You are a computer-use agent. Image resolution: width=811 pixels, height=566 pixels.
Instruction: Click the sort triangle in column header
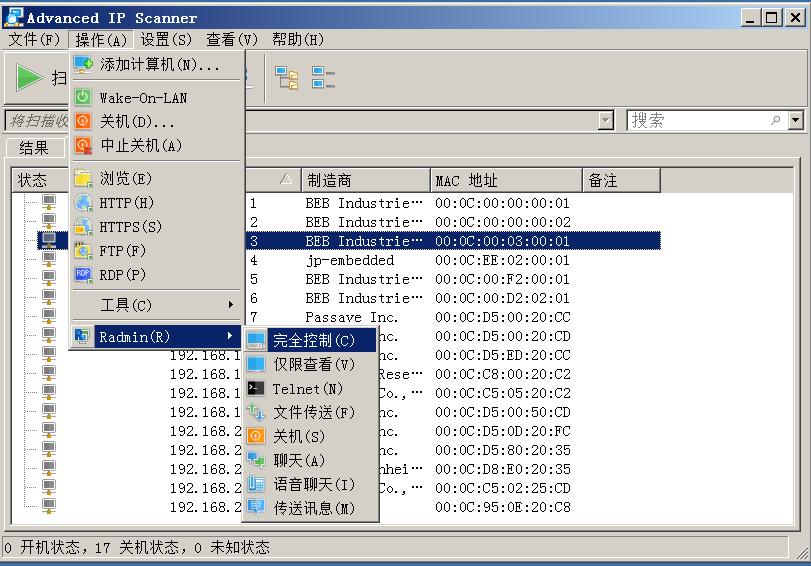(286, 180)
